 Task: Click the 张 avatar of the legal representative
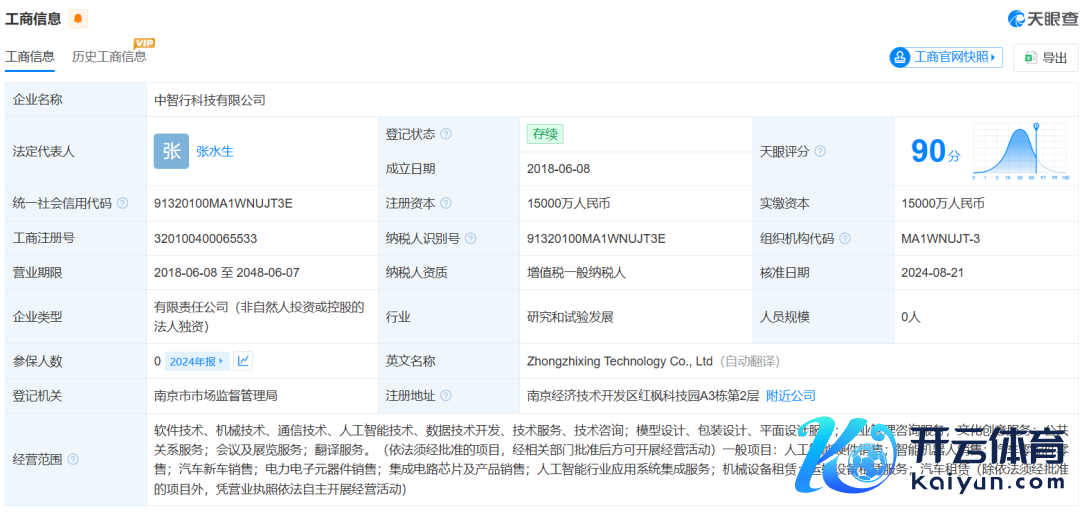pos(171,151)
